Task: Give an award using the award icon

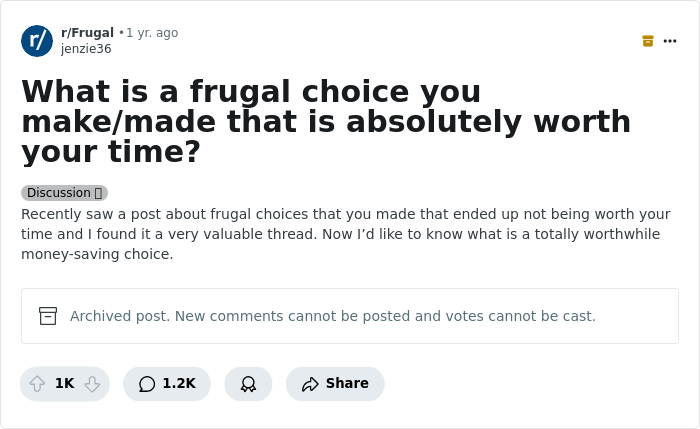Action: pyautogui.click(x=248, y=384)
